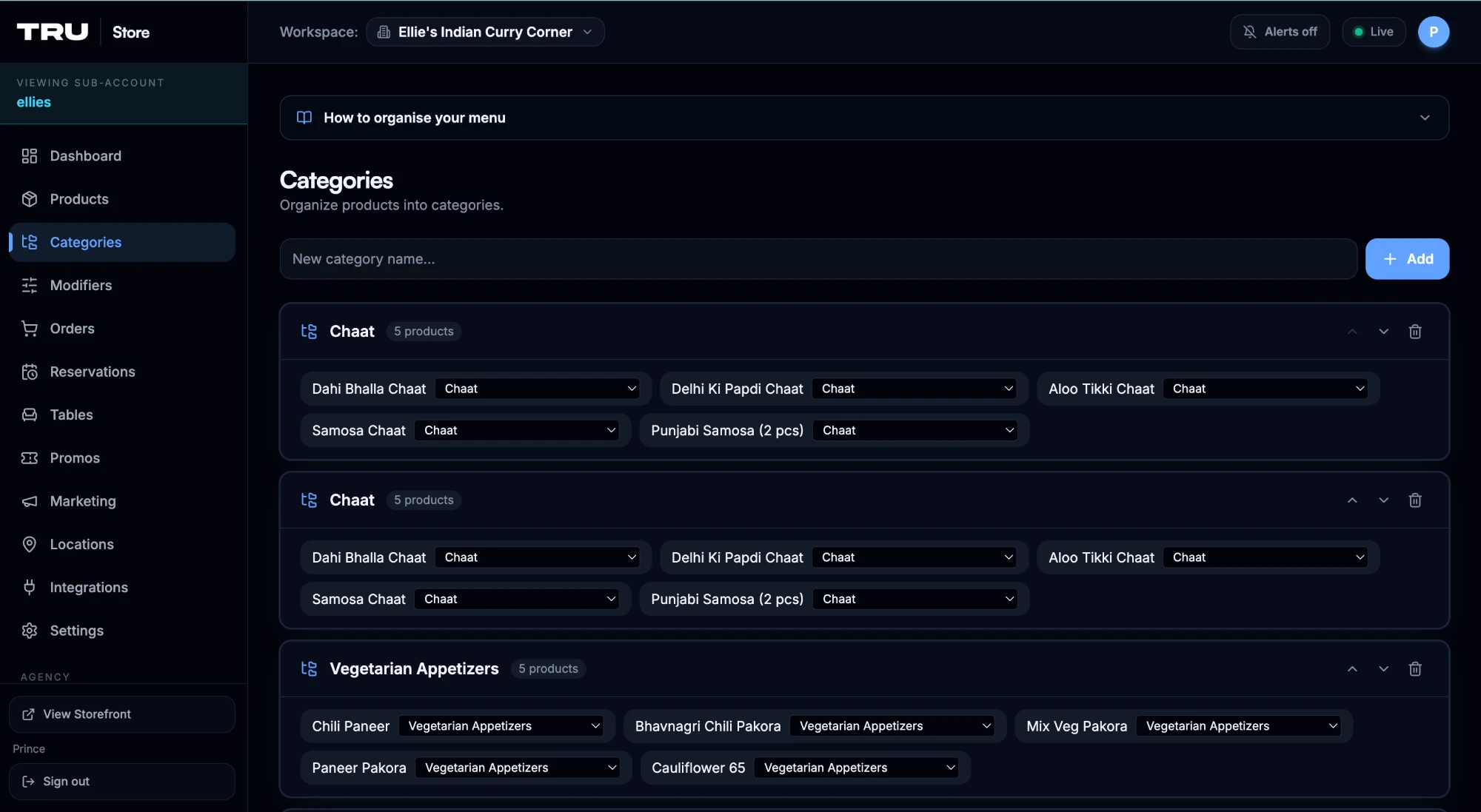1481x812 pixels.
Task: Click the Categories heading text
Action: (336, 181)
